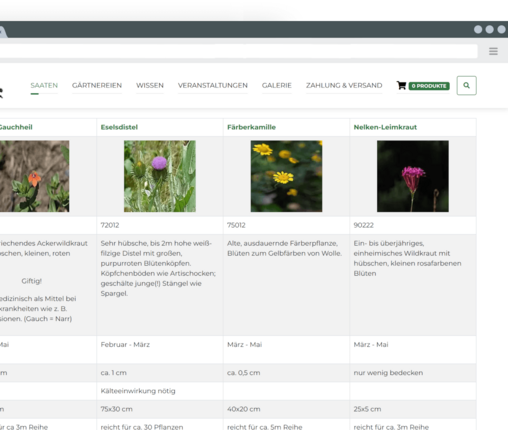Viewport: 508px width, 430px height.
Task: Click the Nelken-Leimkraut description text
Action: [407, 258]
